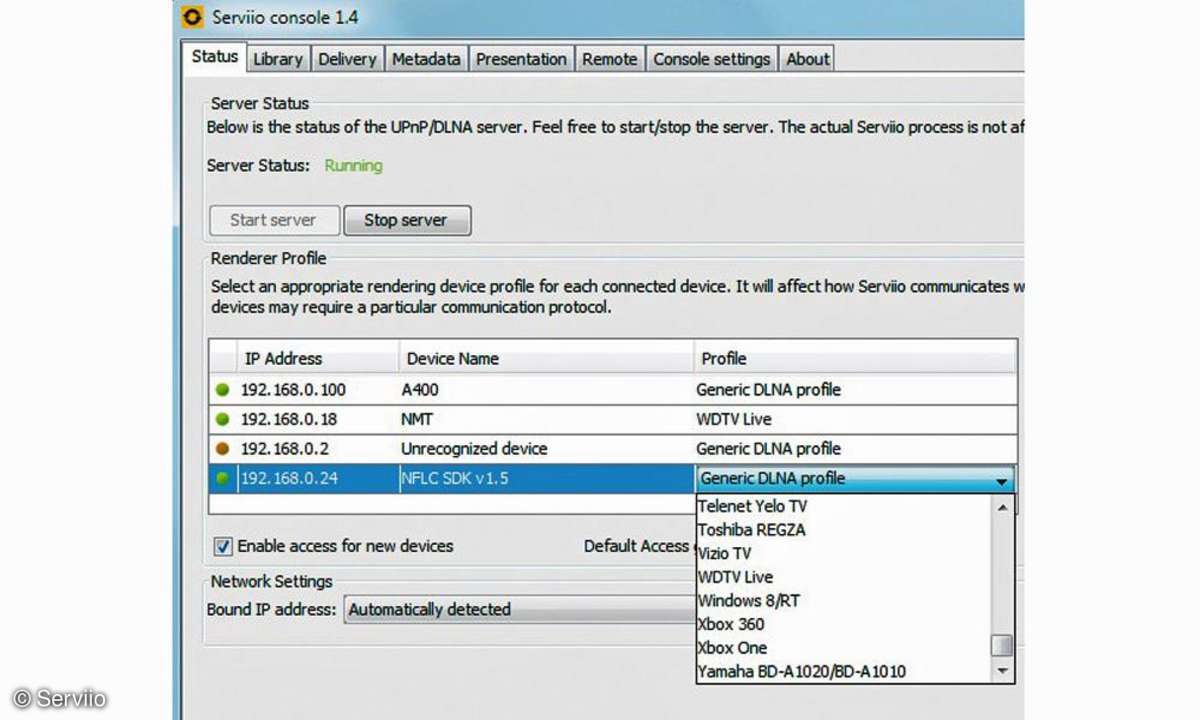The width and height of the screenshot is (1200, 720).
Task: Click the Device Name column header
Action: coord(546,358)
